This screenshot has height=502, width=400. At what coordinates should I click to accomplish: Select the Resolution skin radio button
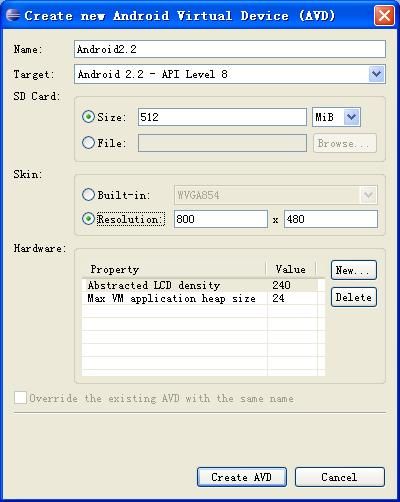[88, 219]
